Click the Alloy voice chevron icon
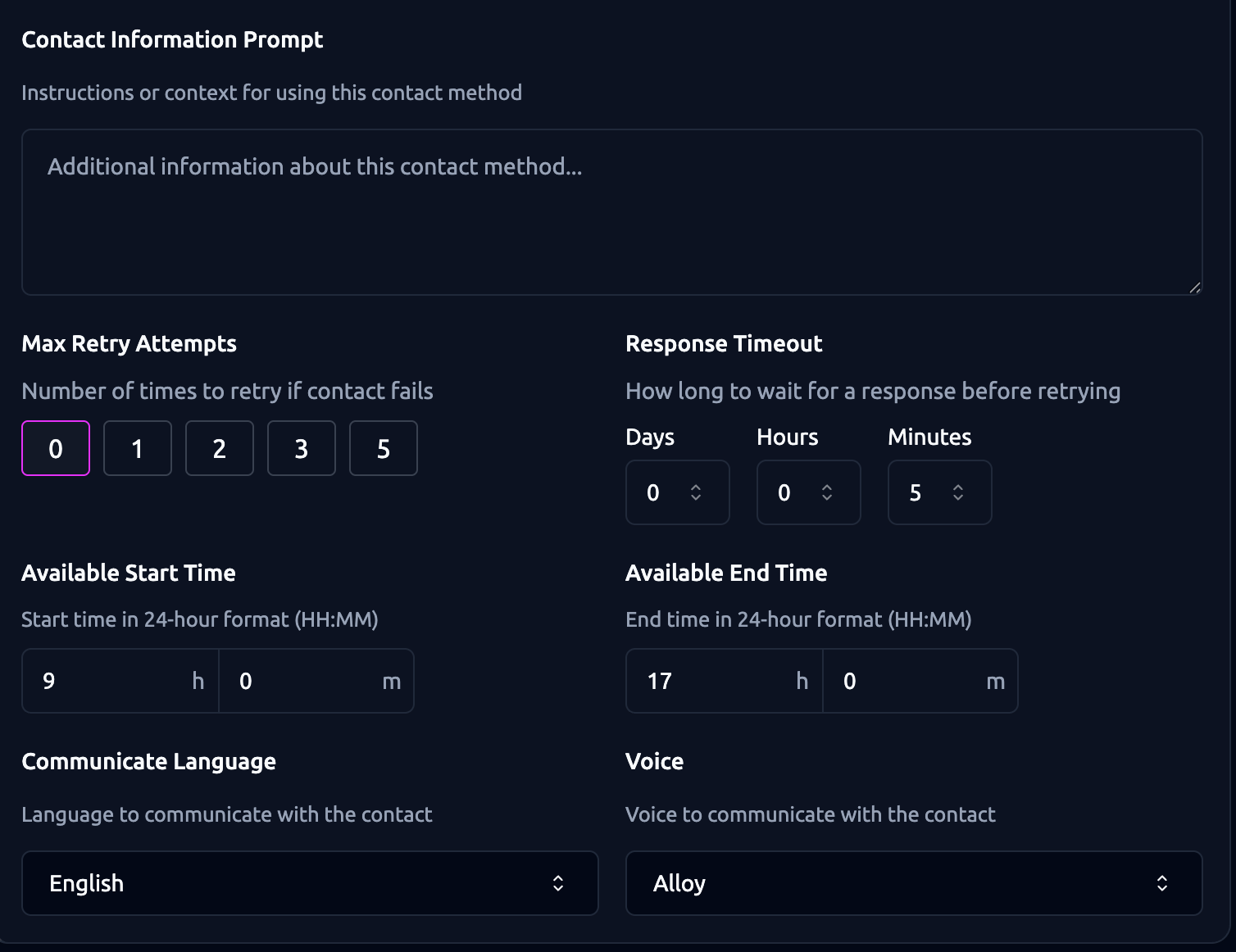 (x=1162, y=883)
